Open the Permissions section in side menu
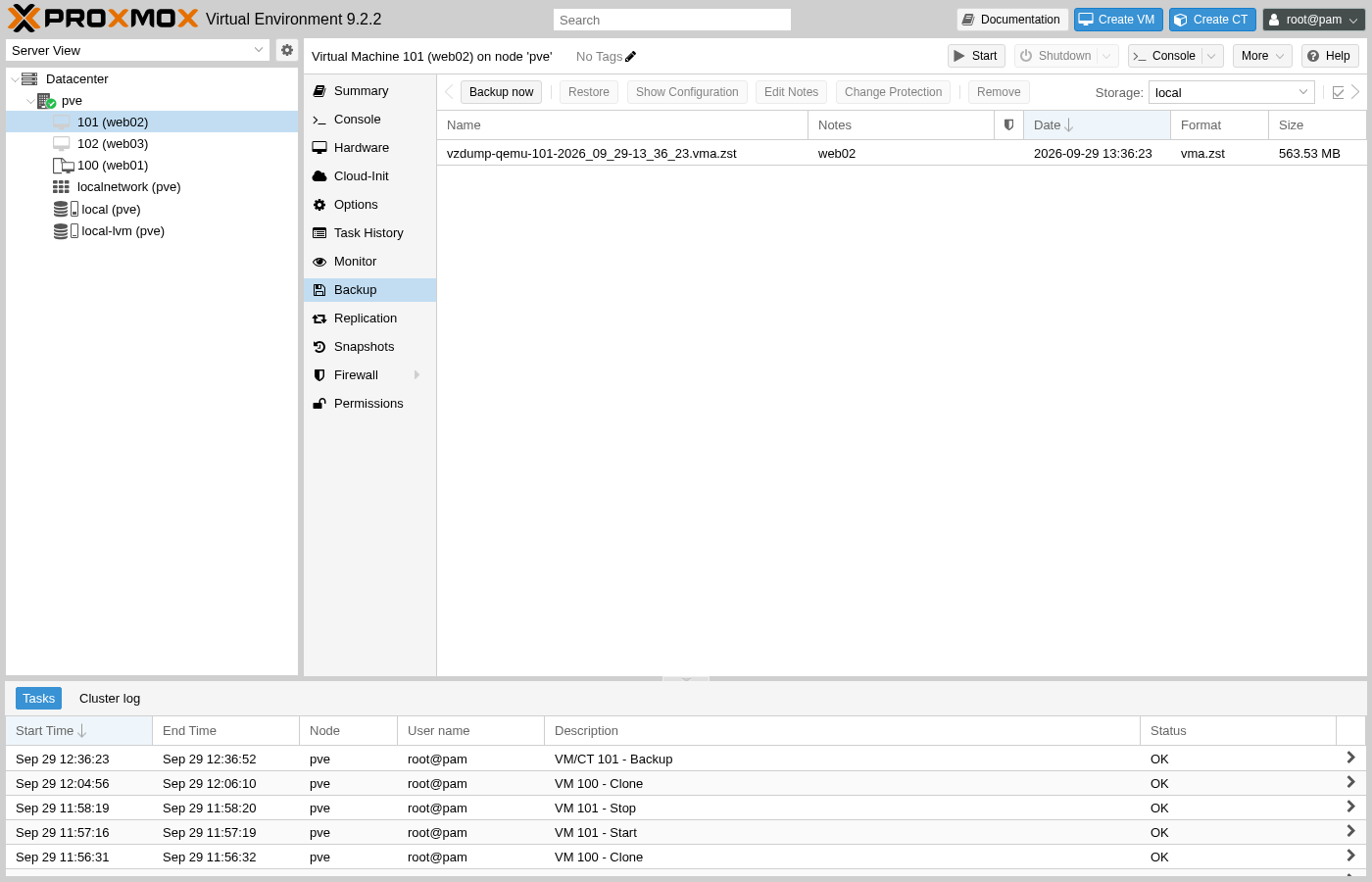1372x882 pixels. (x=369, y=404)
